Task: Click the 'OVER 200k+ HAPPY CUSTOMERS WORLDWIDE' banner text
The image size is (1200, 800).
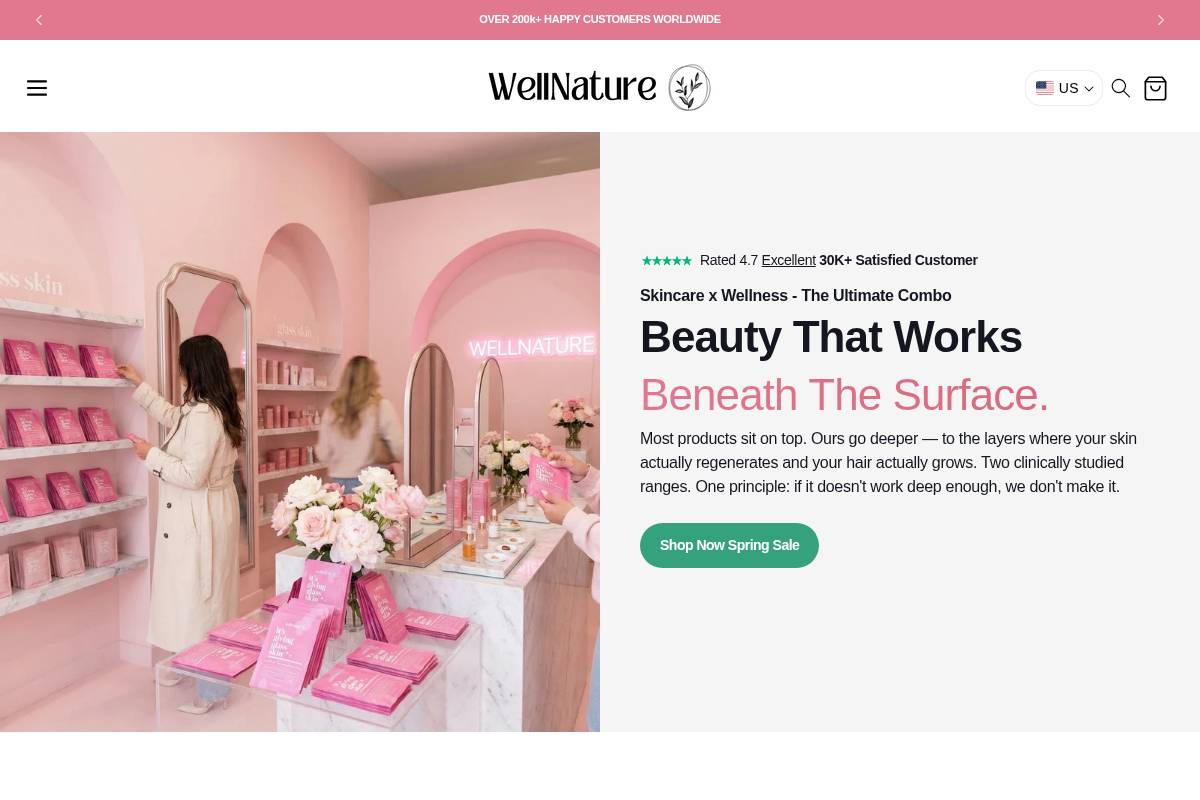Action: (600, 19)
